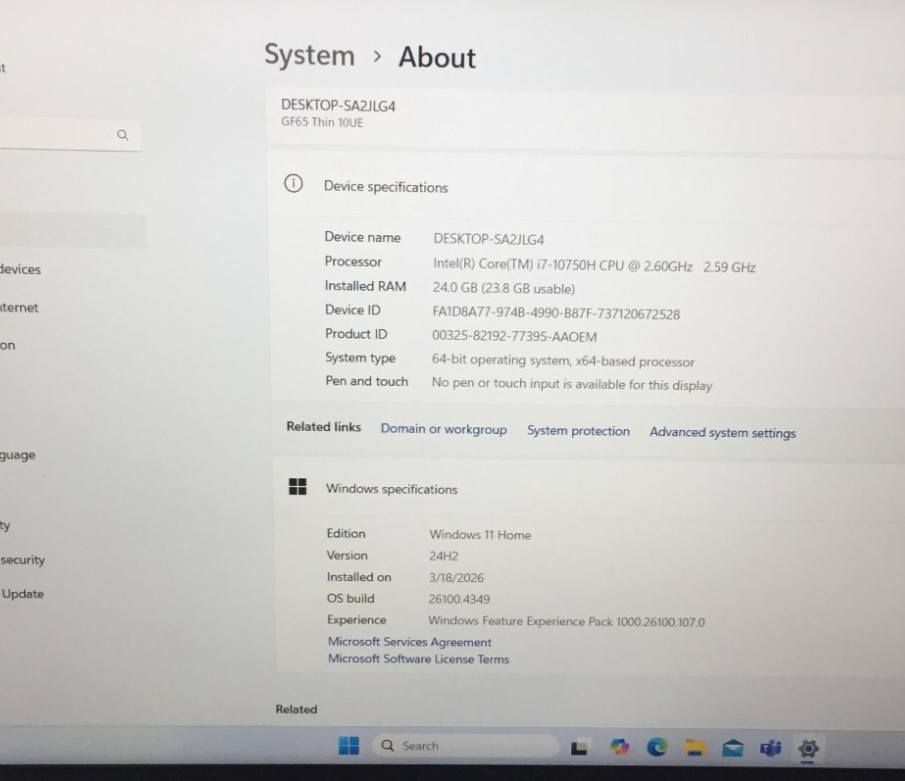This screenshot has width=905, height=781.
Task: Launch Copilot from the taskbar
Action: (x=619, y=747)
